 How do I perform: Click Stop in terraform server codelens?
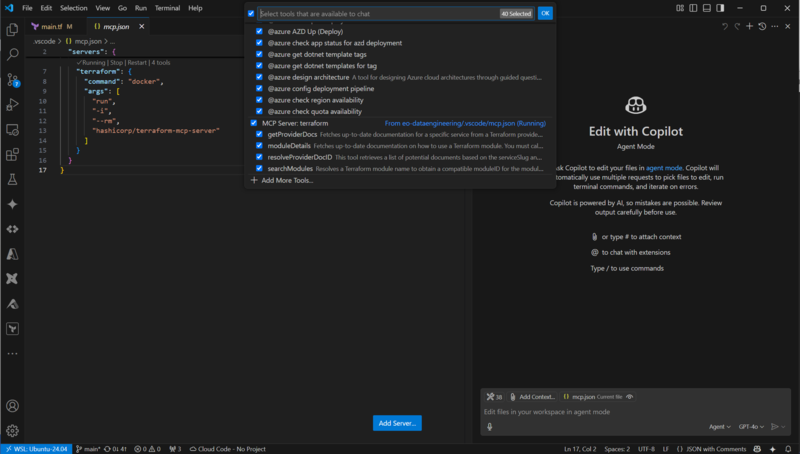pos(116,63)
